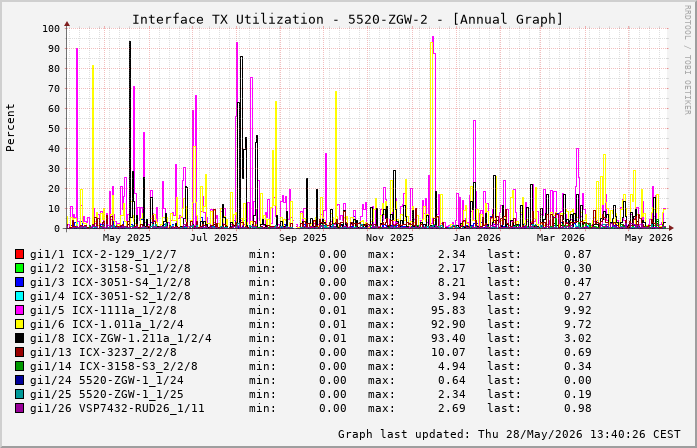
Task: Click legend label gi1/24 5520-ZGW-1_1/24
Action: 107,380
